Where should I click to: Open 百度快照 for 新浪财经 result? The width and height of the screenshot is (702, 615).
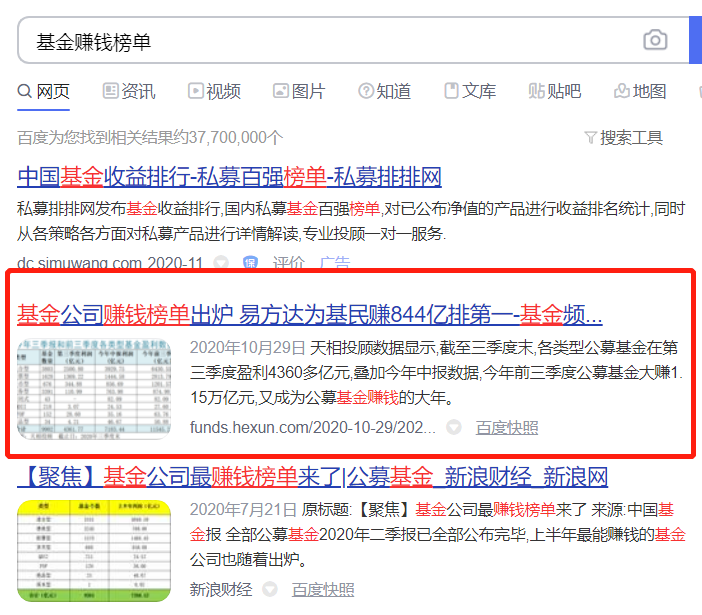323,589
